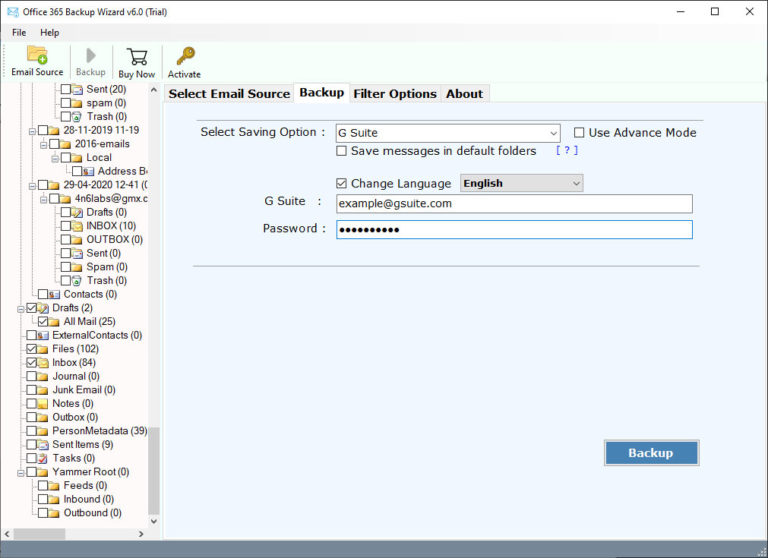Click the app icon in title bar
Viewport: 768px width, 558px height.
click(x=12, y=12)
